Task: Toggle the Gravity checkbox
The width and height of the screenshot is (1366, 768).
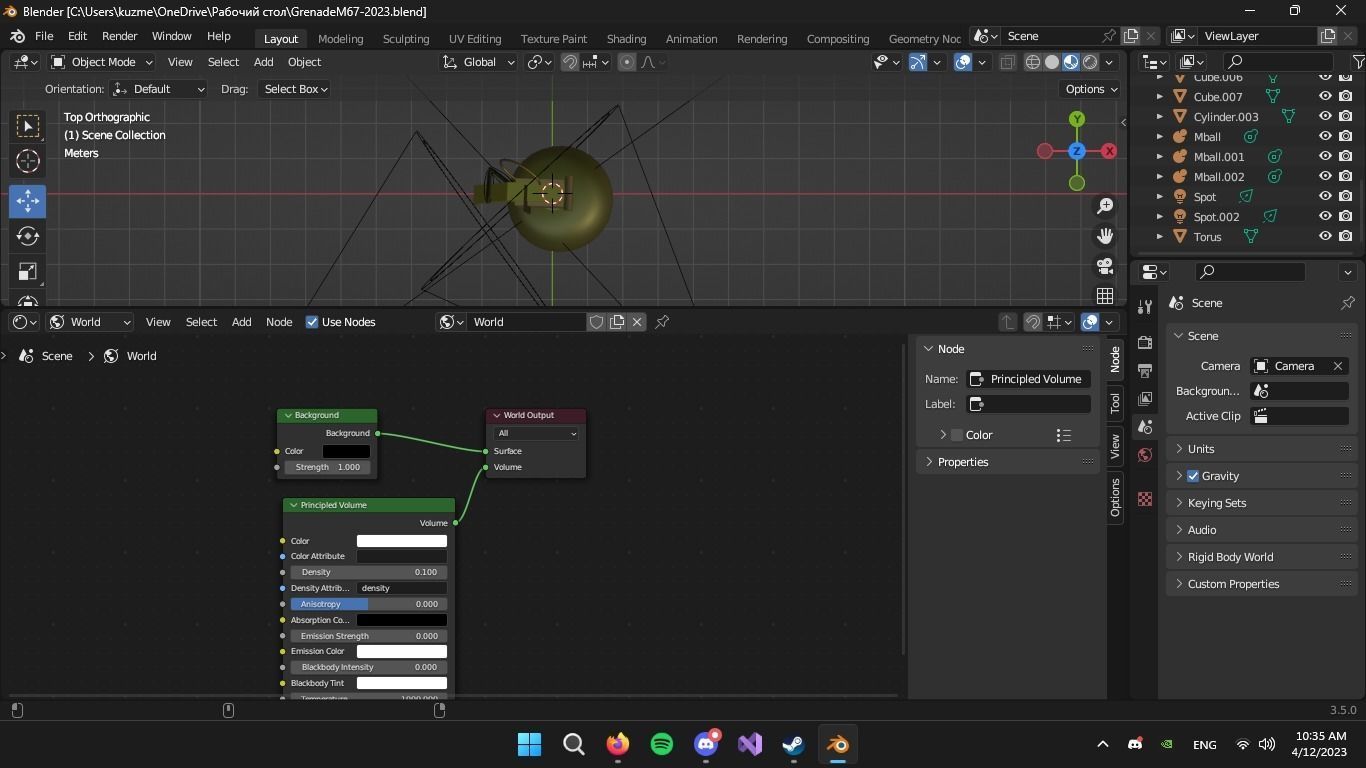Action: tap(1193, 476)
